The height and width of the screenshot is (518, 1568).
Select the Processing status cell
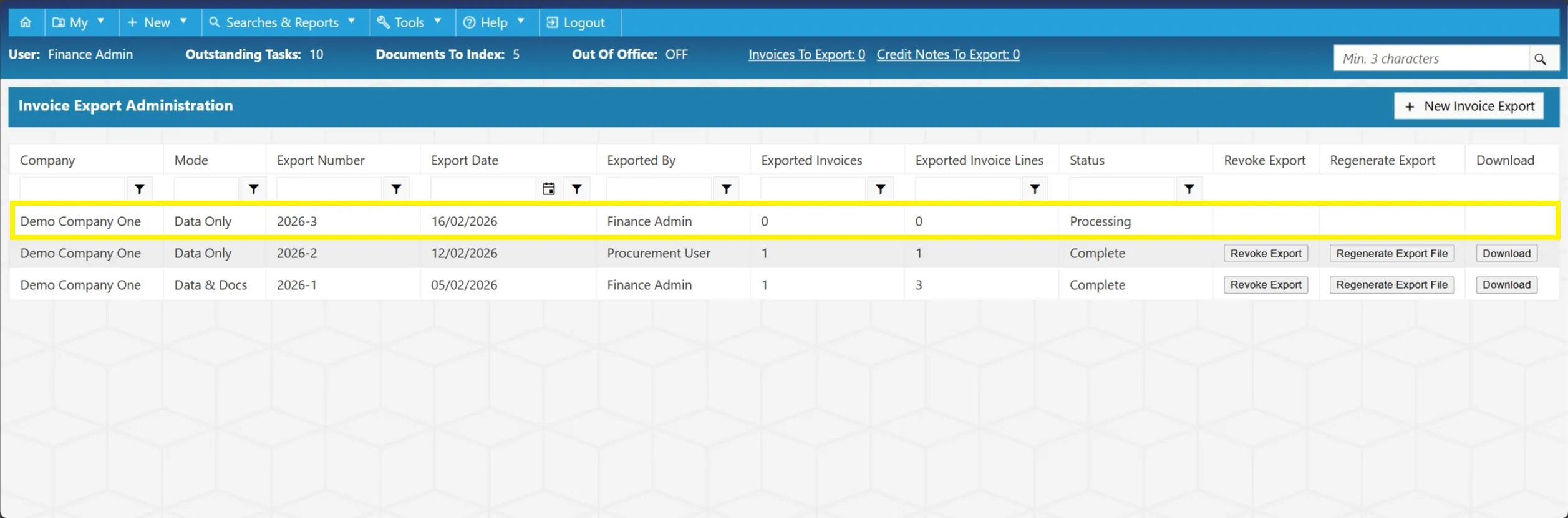click(1100, 221)
